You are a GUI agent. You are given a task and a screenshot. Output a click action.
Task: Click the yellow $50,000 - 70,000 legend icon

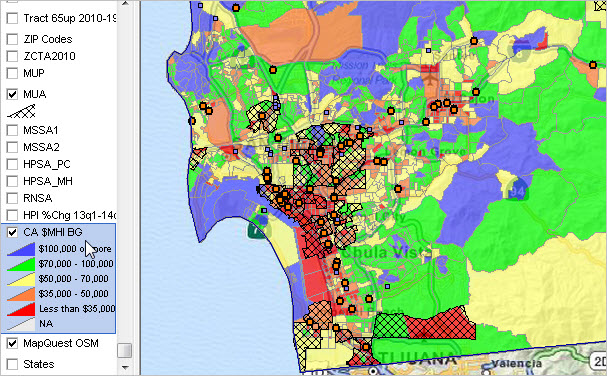coord(21,279)
